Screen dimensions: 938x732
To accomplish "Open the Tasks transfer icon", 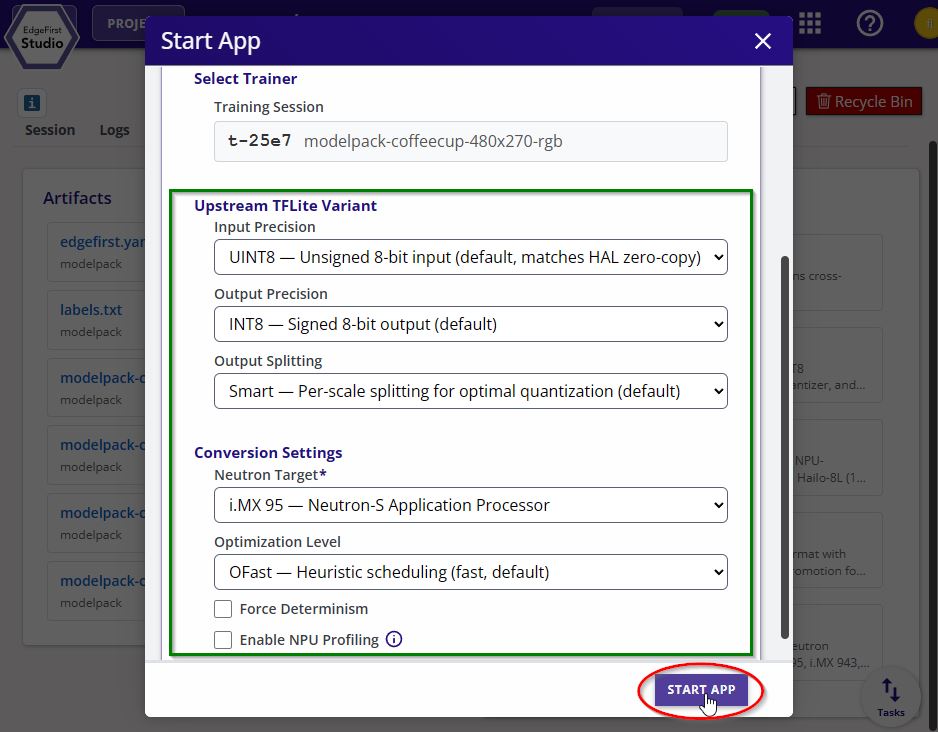I will (x=891, y=697).
